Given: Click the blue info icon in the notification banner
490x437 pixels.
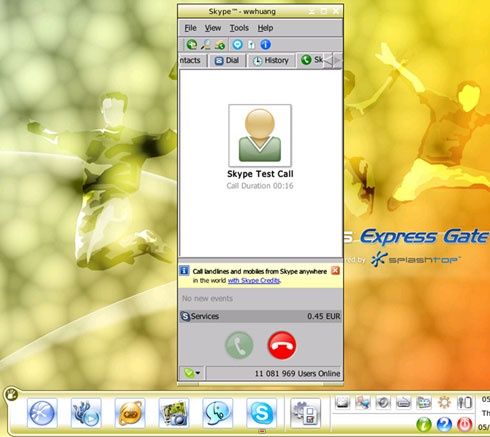Looking at the screenshot, I should (x=184, y=271).
